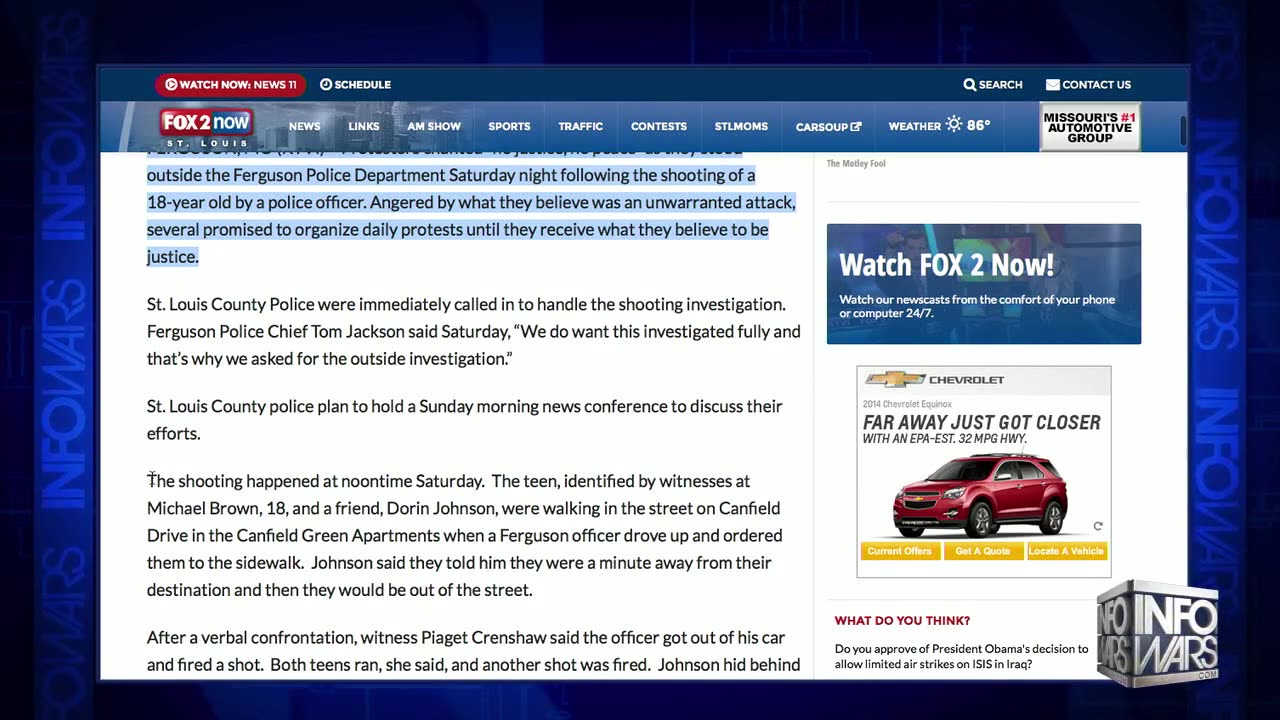Click the Schedule link
The width and height of the screenshot is (1280, 720).
pos(355,85)
